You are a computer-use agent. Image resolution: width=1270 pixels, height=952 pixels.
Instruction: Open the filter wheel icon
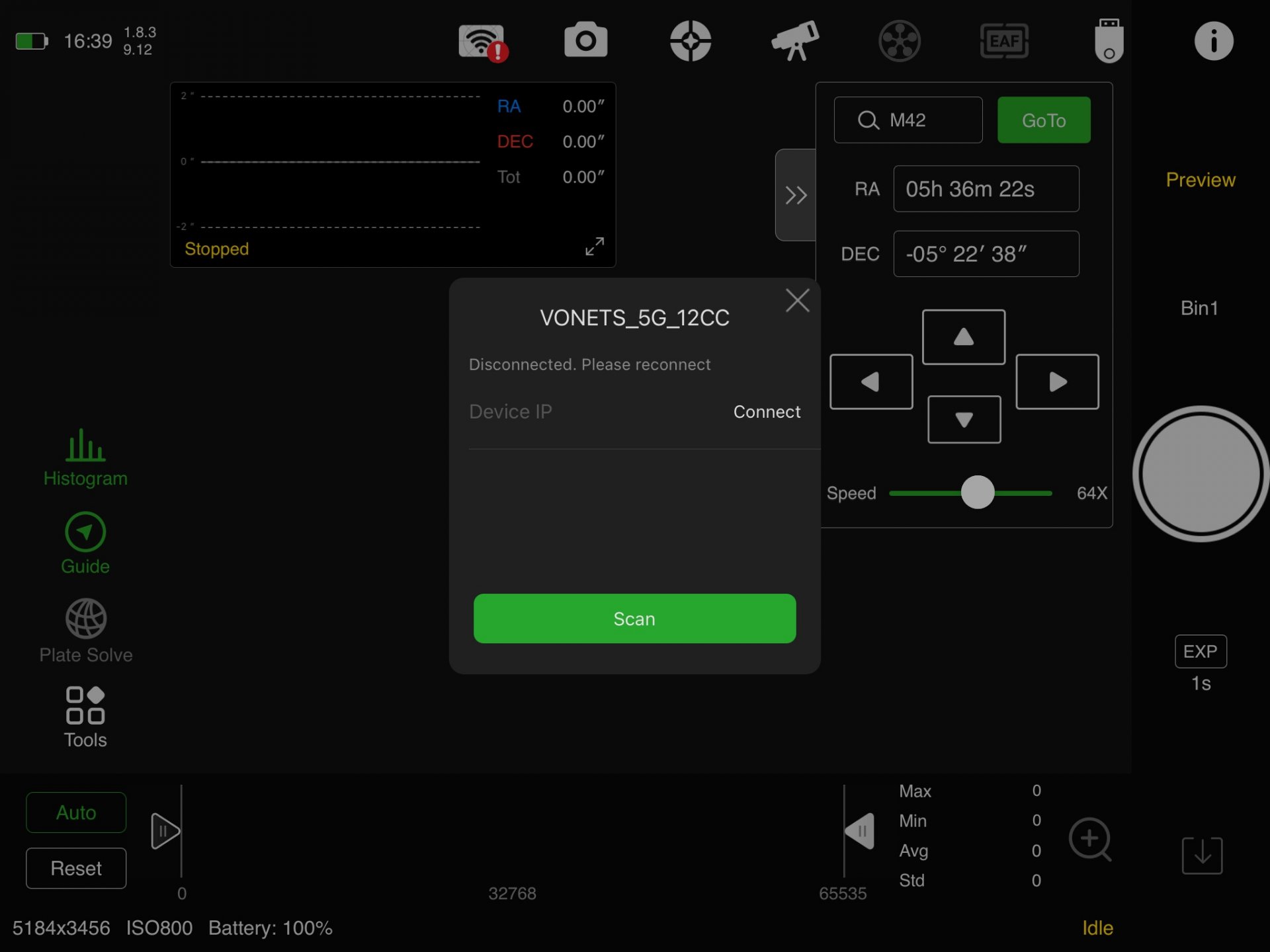pos(900,41)
